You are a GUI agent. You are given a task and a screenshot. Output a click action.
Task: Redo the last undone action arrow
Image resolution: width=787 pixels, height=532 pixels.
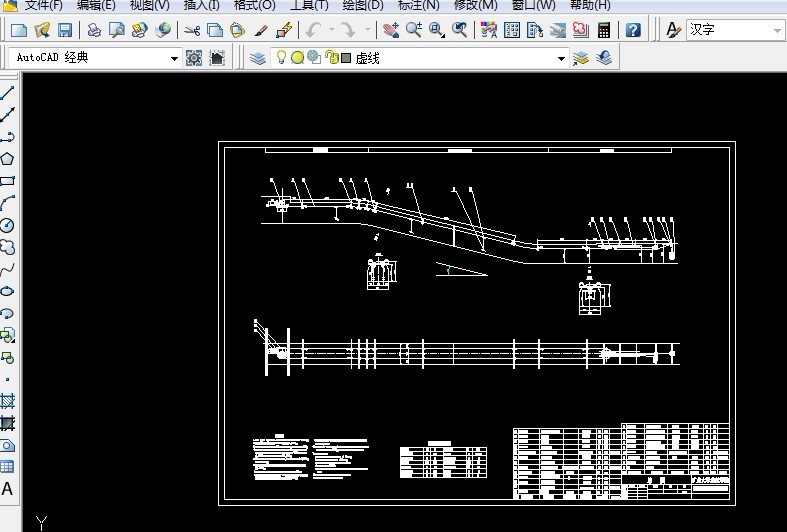[348, 30]
